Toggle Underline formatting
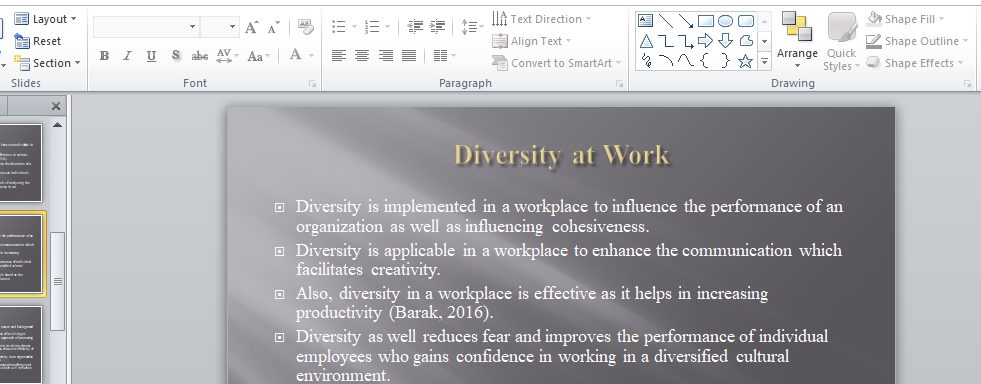Viewport: 981px width, 384px height. click(151, 56)
